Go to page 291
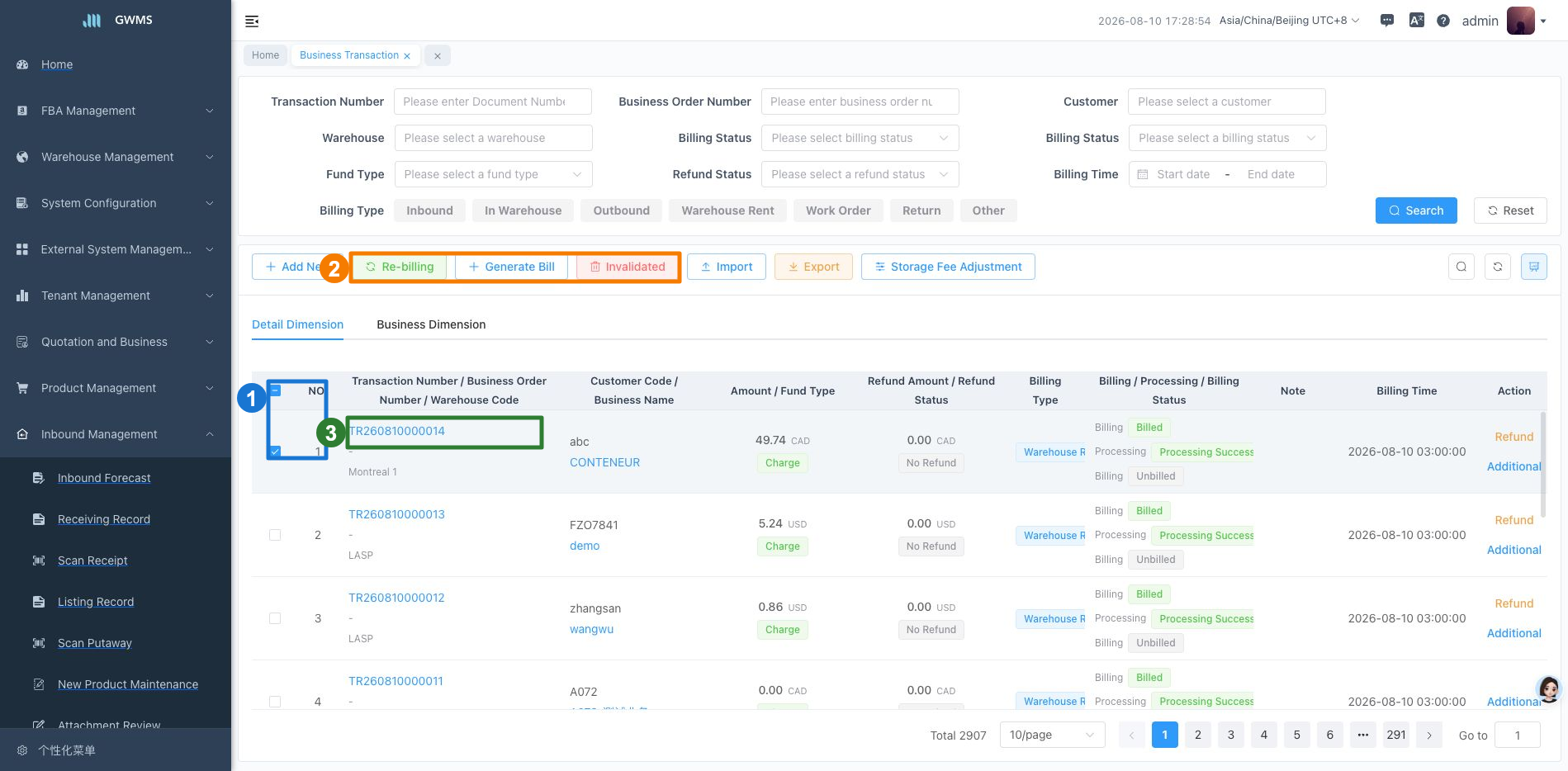1568x771 pixels. 1396,735
